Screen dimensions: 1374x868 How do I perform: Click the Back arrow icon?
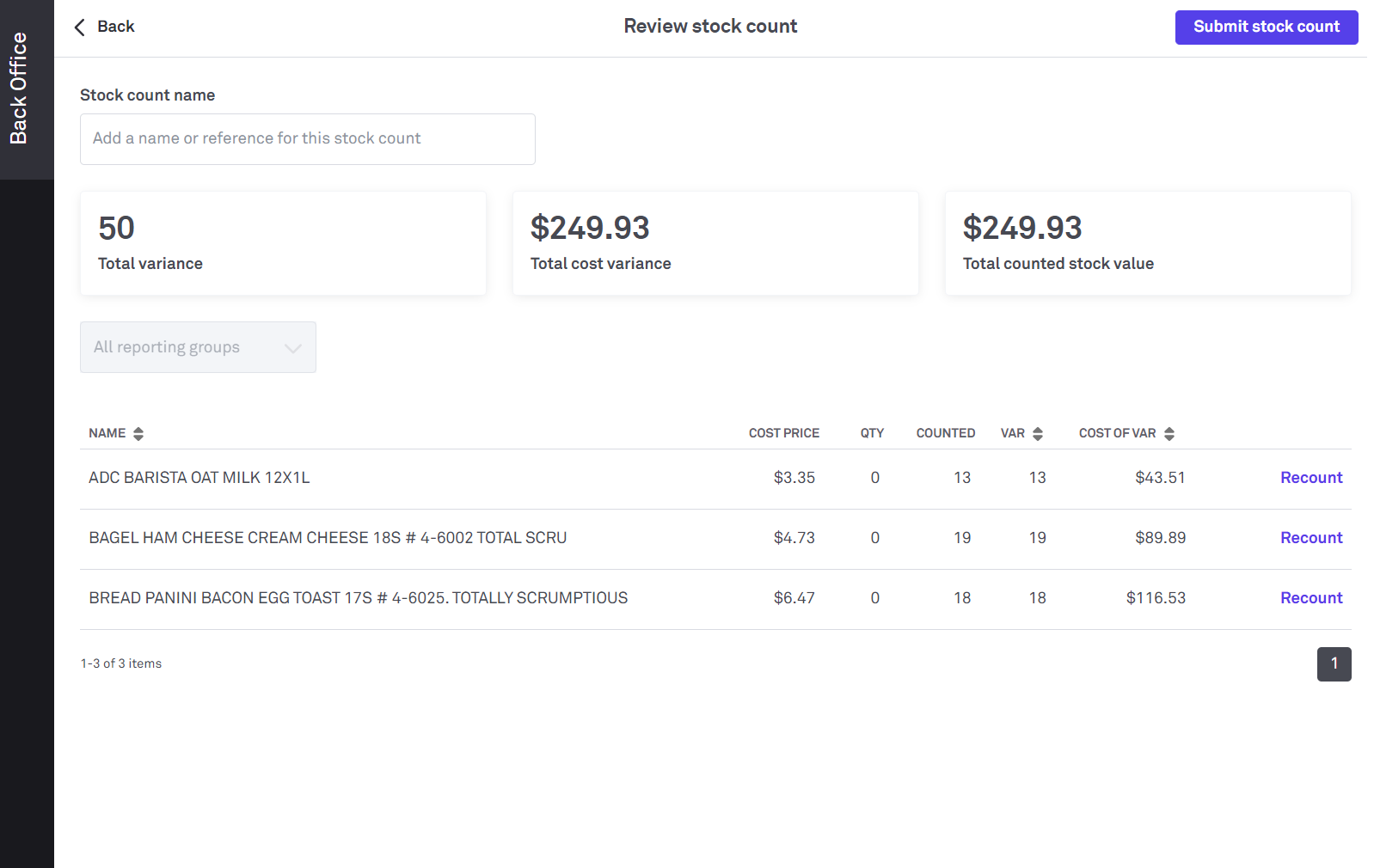(80, 28)
